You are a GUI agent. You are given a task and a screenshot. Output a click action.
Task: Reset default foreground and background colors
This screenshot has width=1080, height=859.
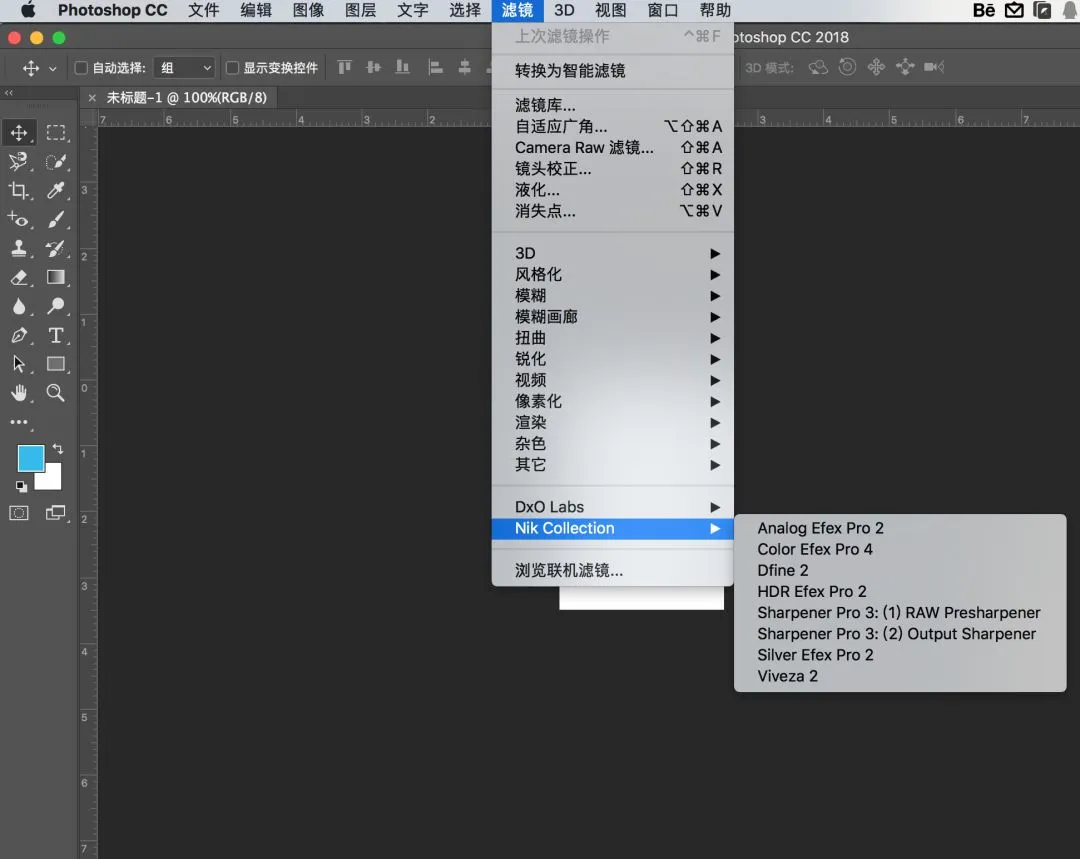21,486
